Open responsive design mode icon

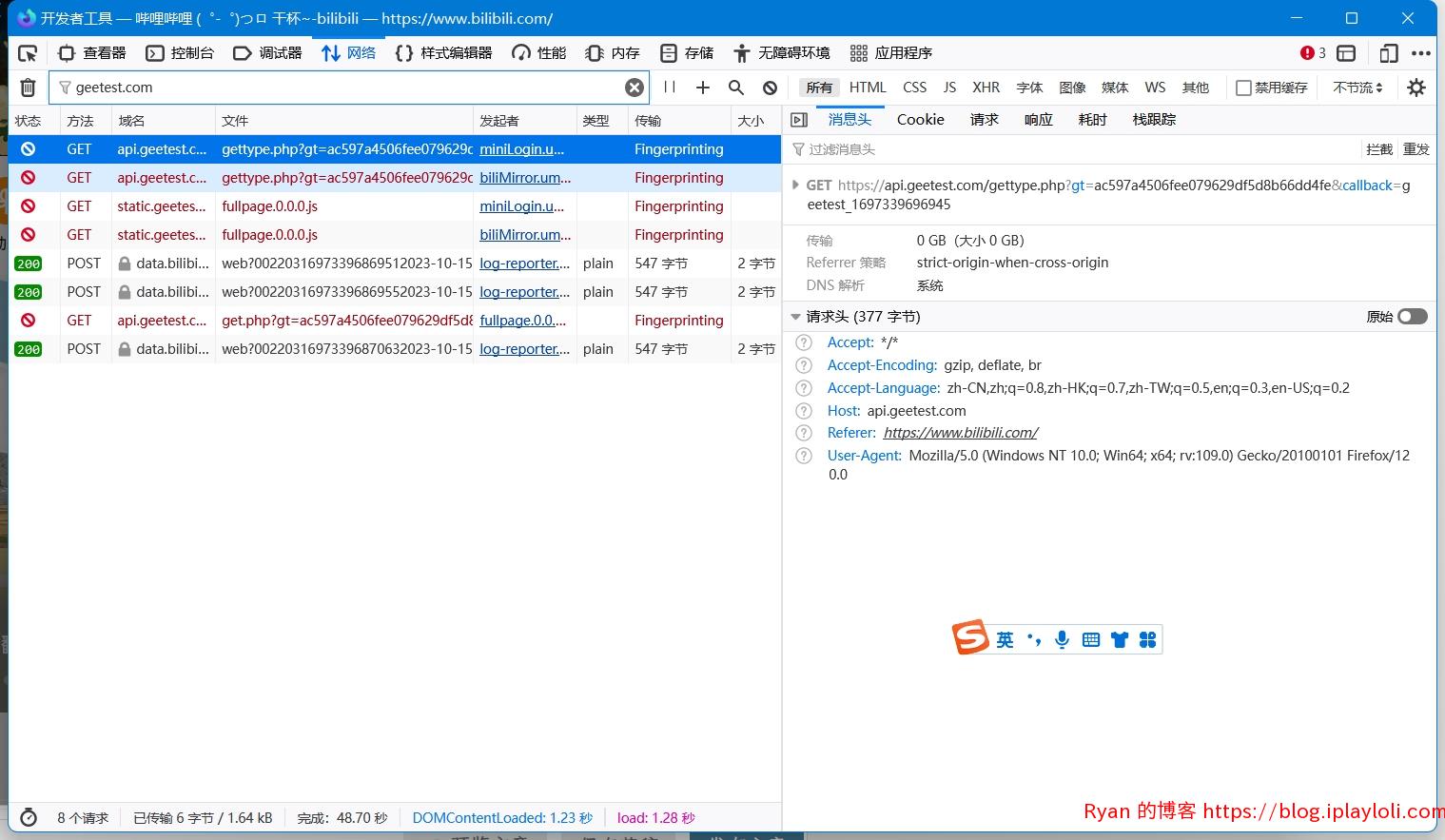click(x=1390, y=53)
